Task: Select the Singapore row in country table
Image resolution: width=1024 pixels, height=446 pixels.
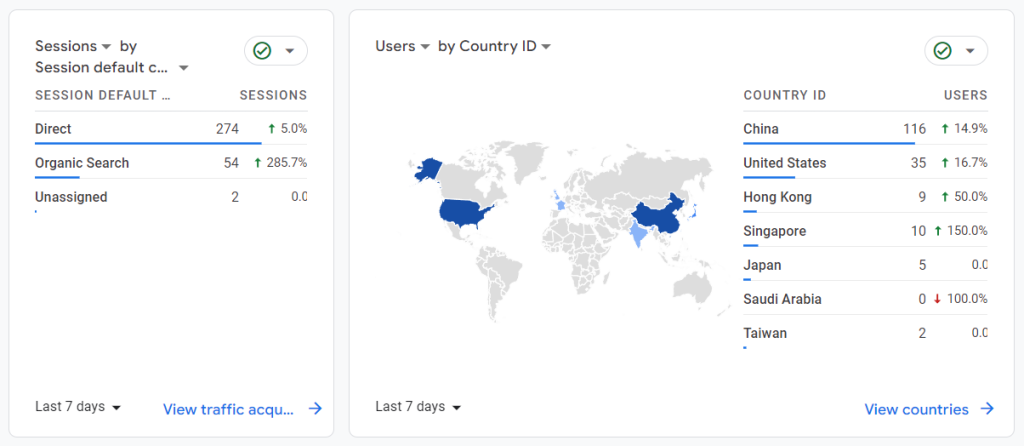Action: tap(865, 231)
